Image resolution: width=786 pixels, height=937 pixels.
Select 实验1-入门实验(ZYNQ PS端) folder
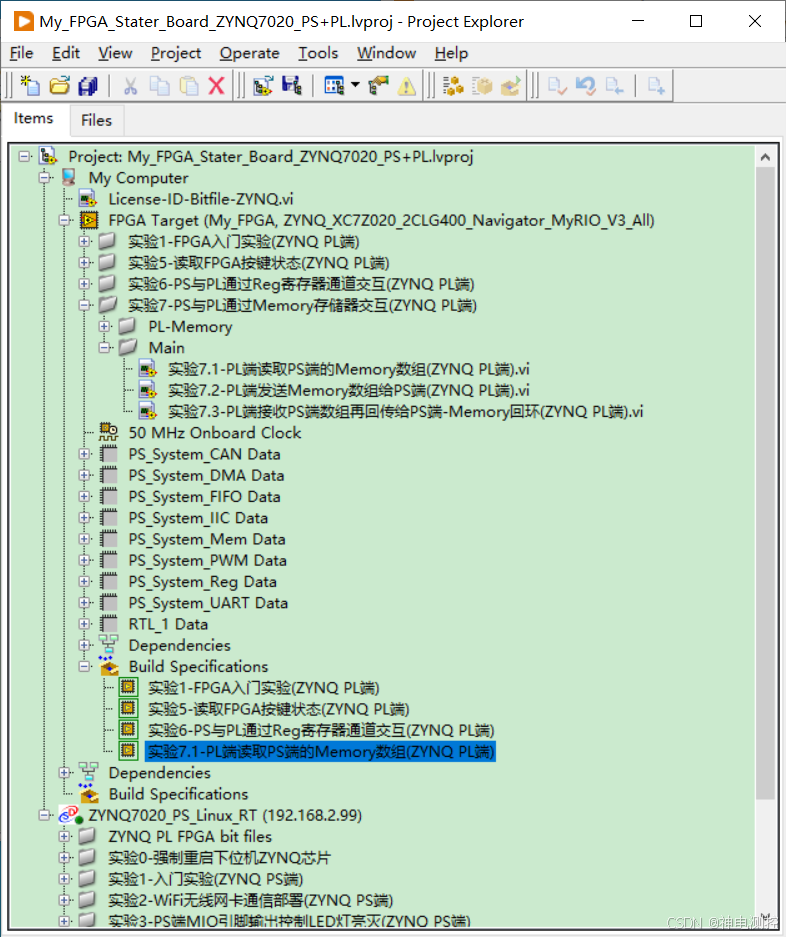(206, 879)
